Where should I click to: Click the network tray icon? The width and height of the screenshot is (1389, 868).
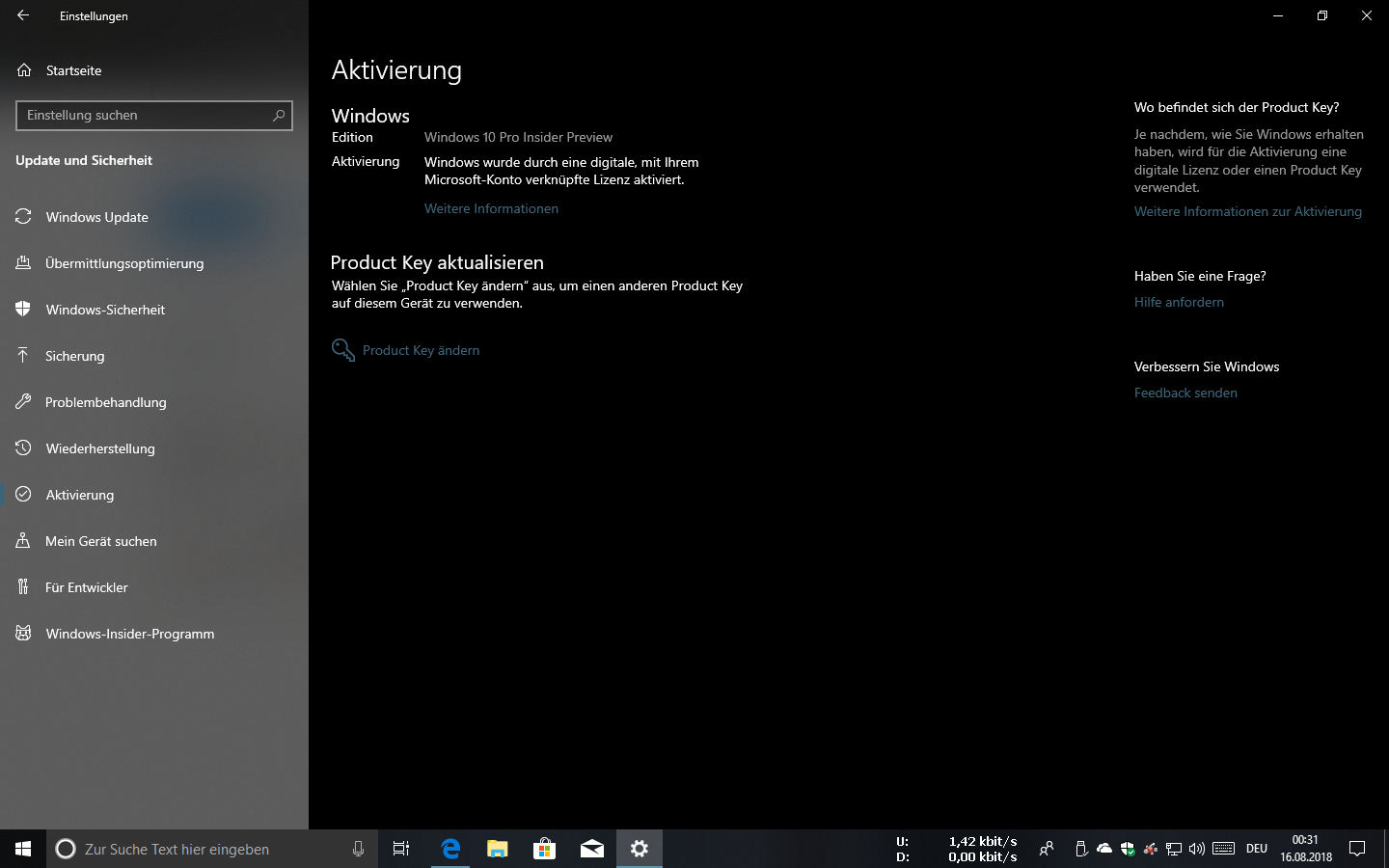click(1174, 849)
